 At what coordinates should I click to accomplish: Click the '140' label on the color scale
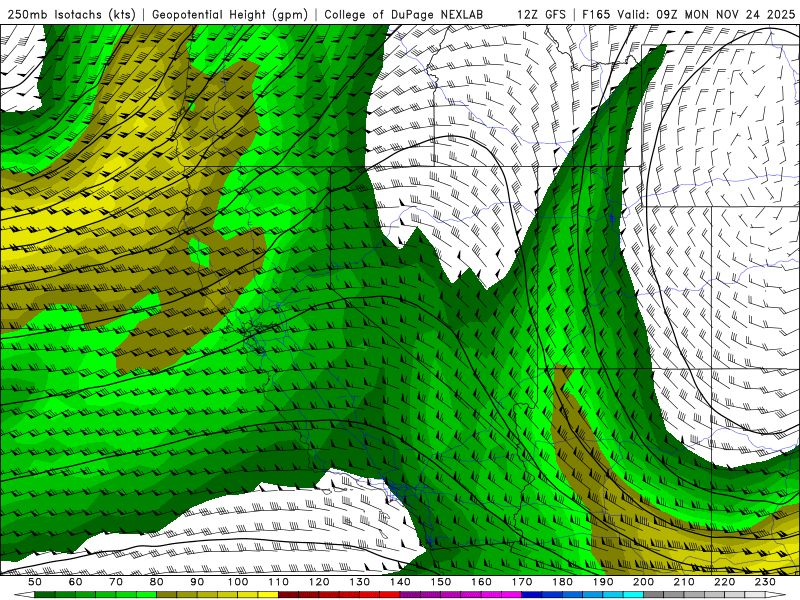coord(400,582)
